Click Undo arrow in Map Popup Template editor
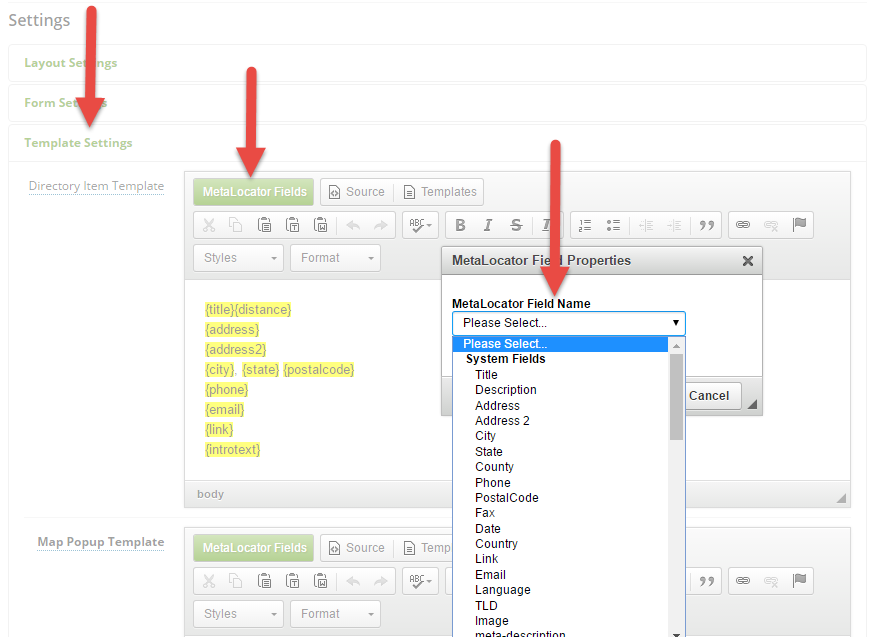The height and width of the screenshot is (637, 871). (353, 581)
